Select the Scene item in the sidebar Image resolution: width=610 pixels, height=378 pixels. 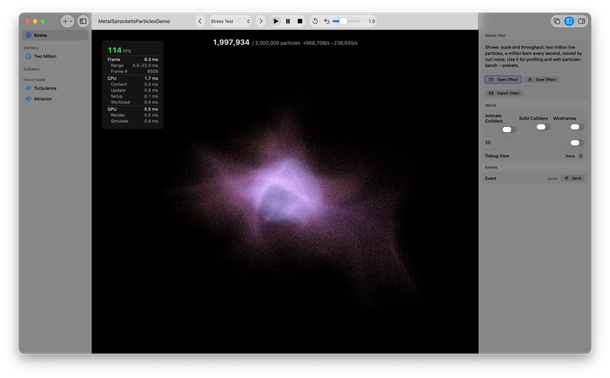(55, 35)
